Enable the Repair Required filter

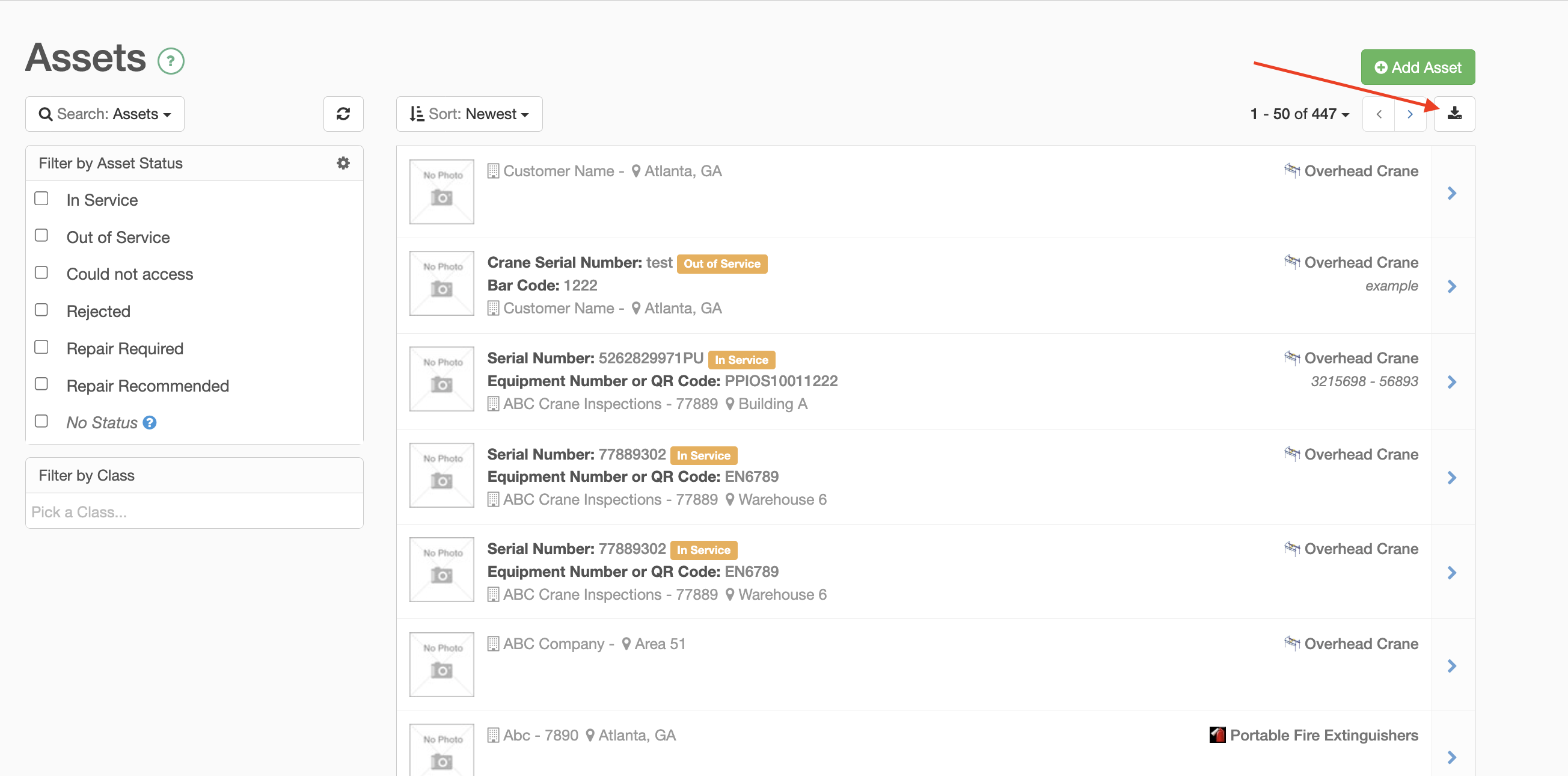point(41,347)
